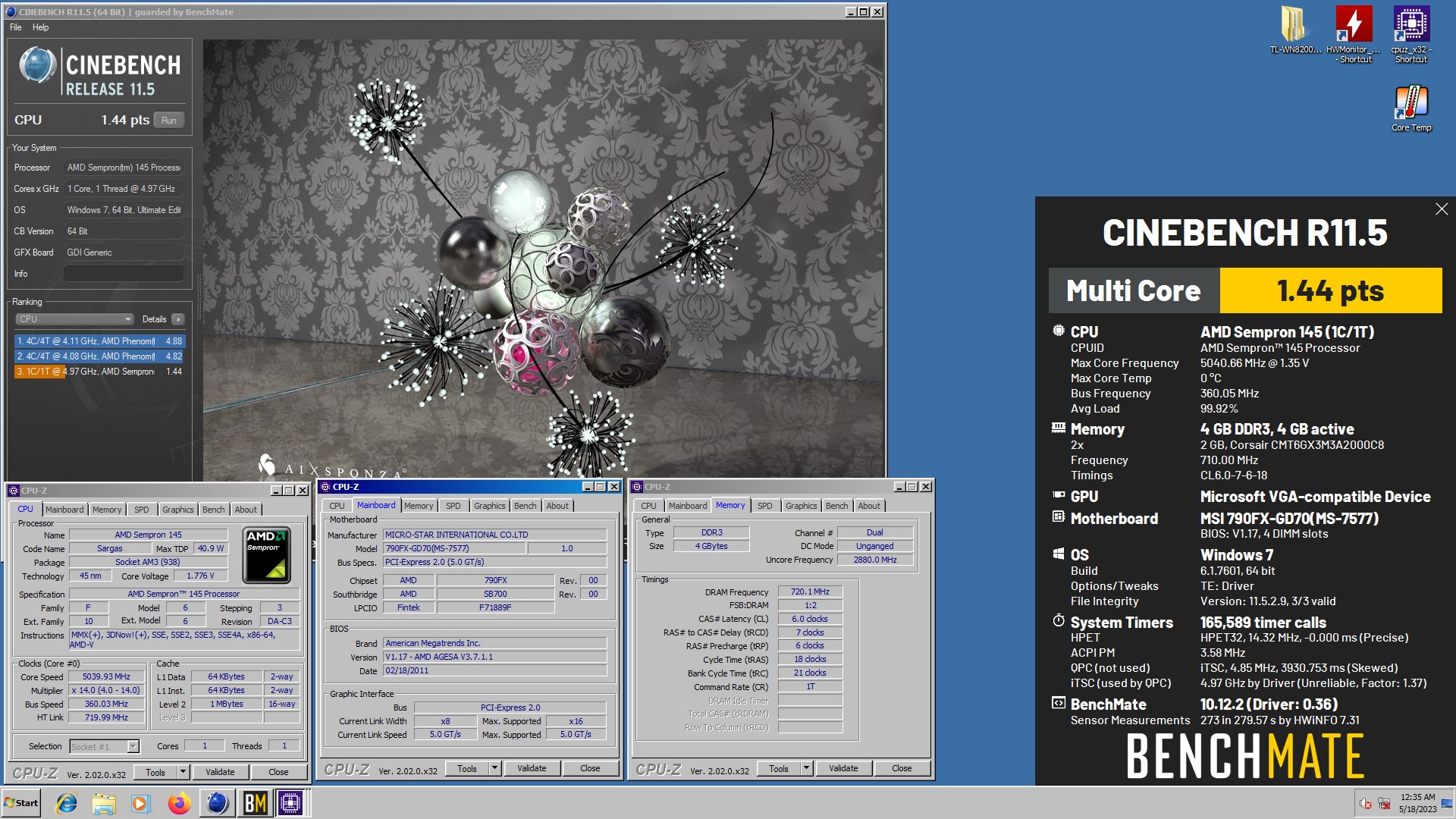Open Memory tab in left CPU-Z window
This screenshot has height=819, width=1456.
pos(107,510)
